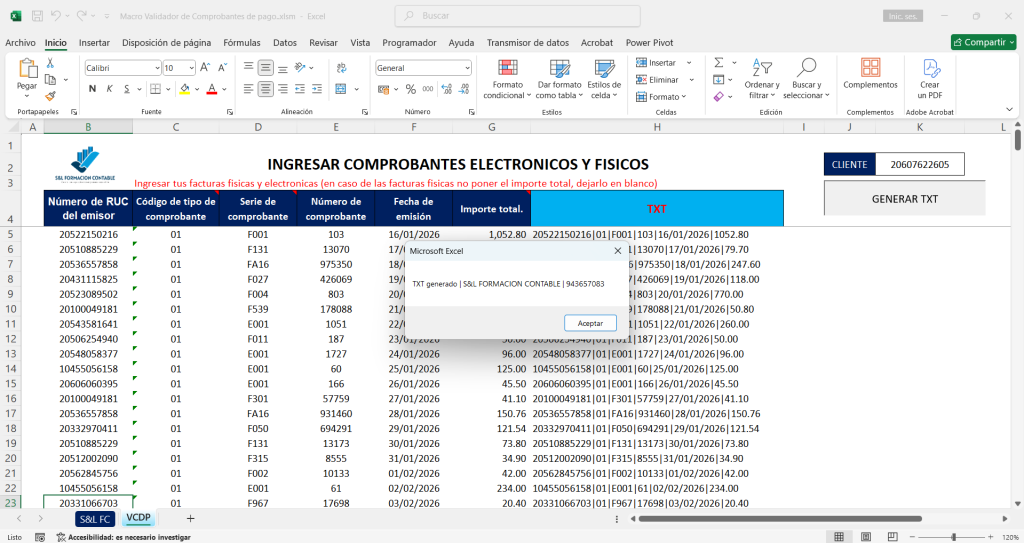Switch to the S&L FC sheet tab

pyautogui.click(x=95, y=519)
